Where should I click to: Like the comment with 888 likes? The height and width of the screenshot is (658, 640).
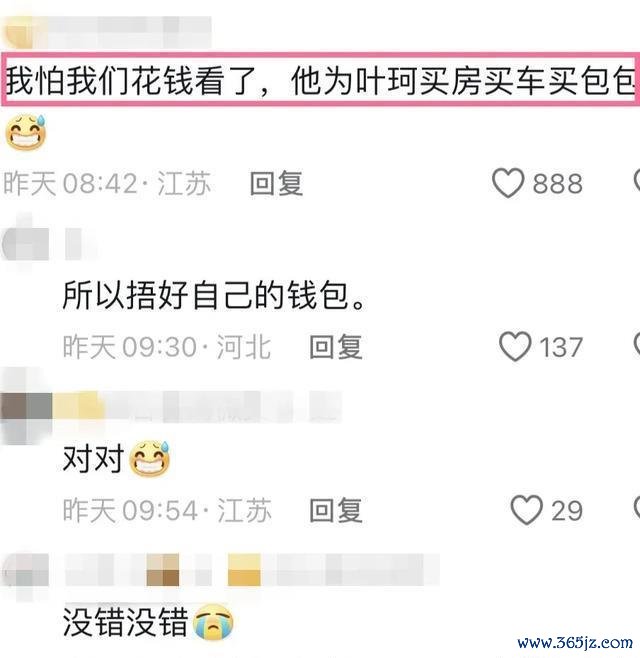pyautogui.click(x=508, y=183)
